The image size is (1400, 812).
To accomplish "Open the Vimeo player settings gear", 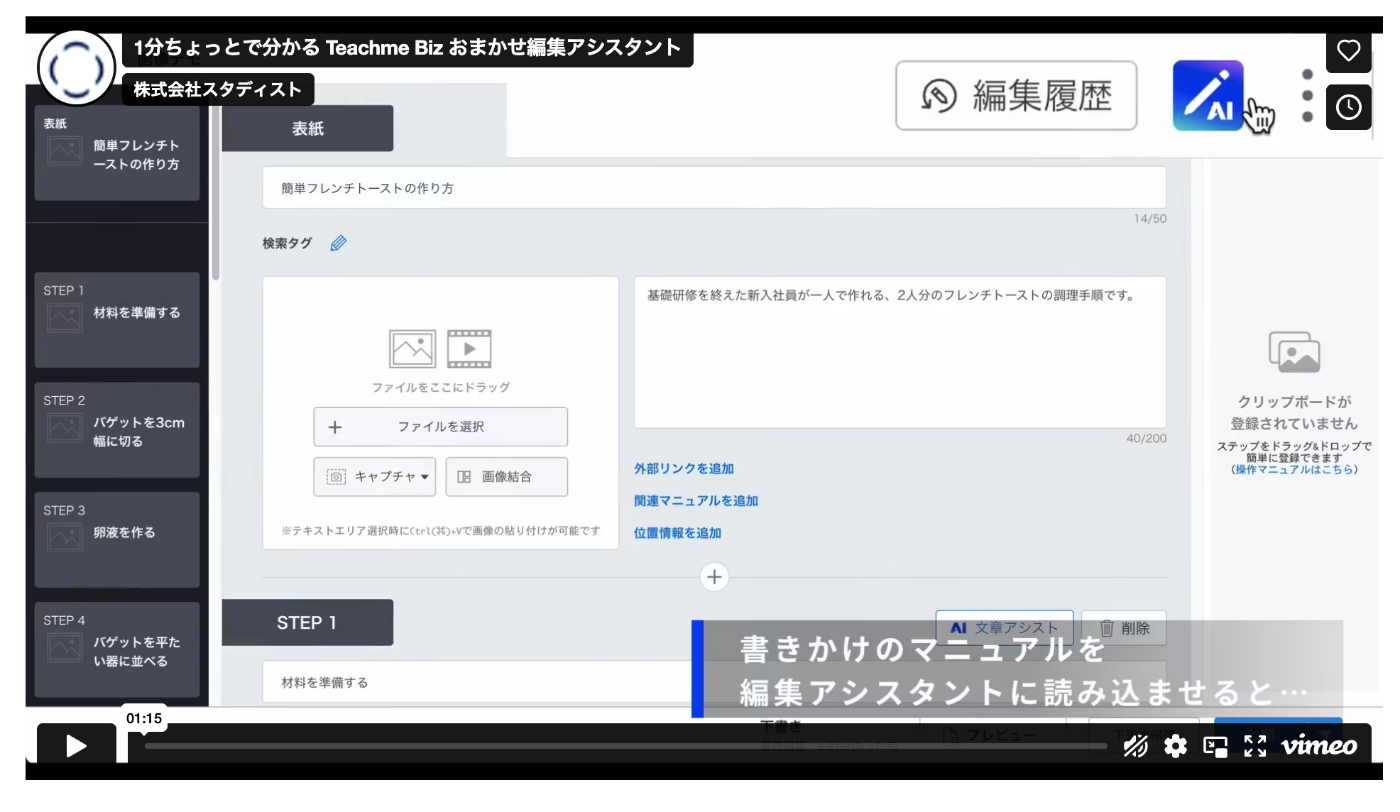I will 1175,746.
